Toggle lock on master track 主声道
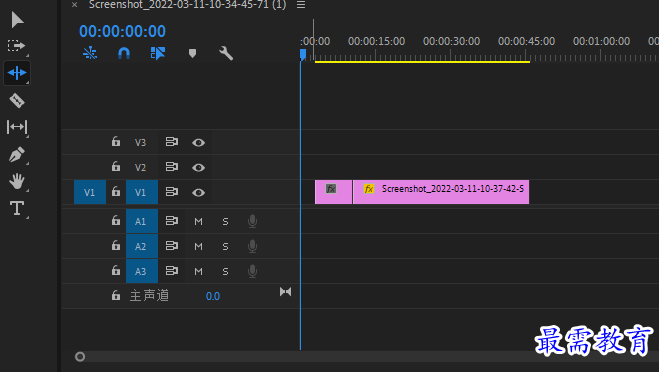 coord(116,295)
